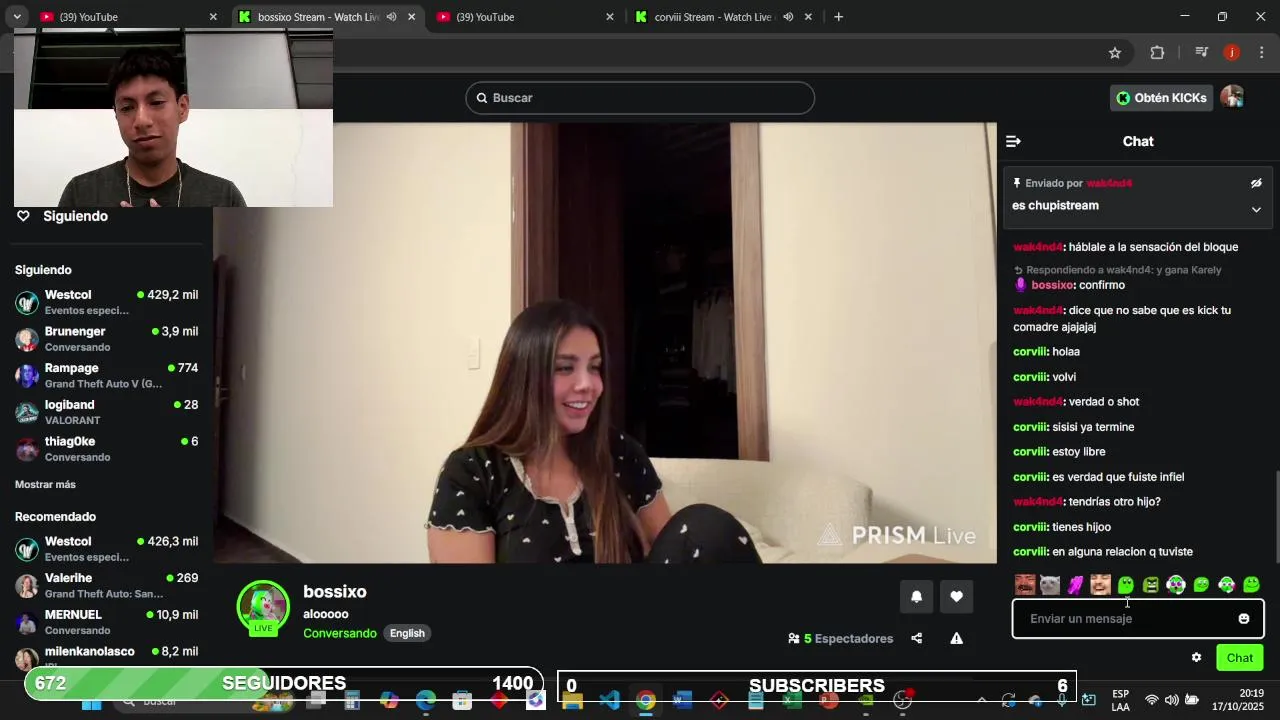
Task: Open Visual Studio Code from taskbar
Action: click(x=609, y=701)
